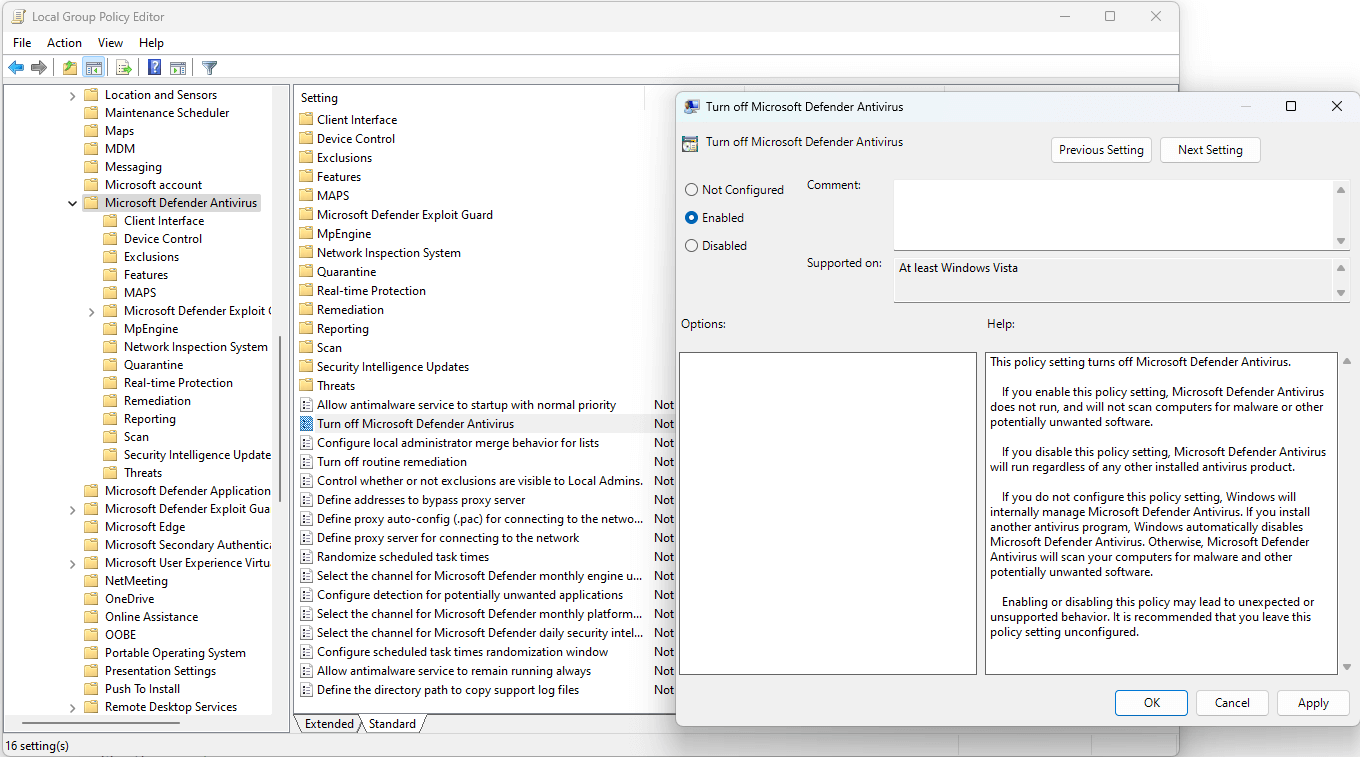Screen dimensions: 1360x757
Task: Click the Local Group Policy Editor title icon
Action: (18, 17)
